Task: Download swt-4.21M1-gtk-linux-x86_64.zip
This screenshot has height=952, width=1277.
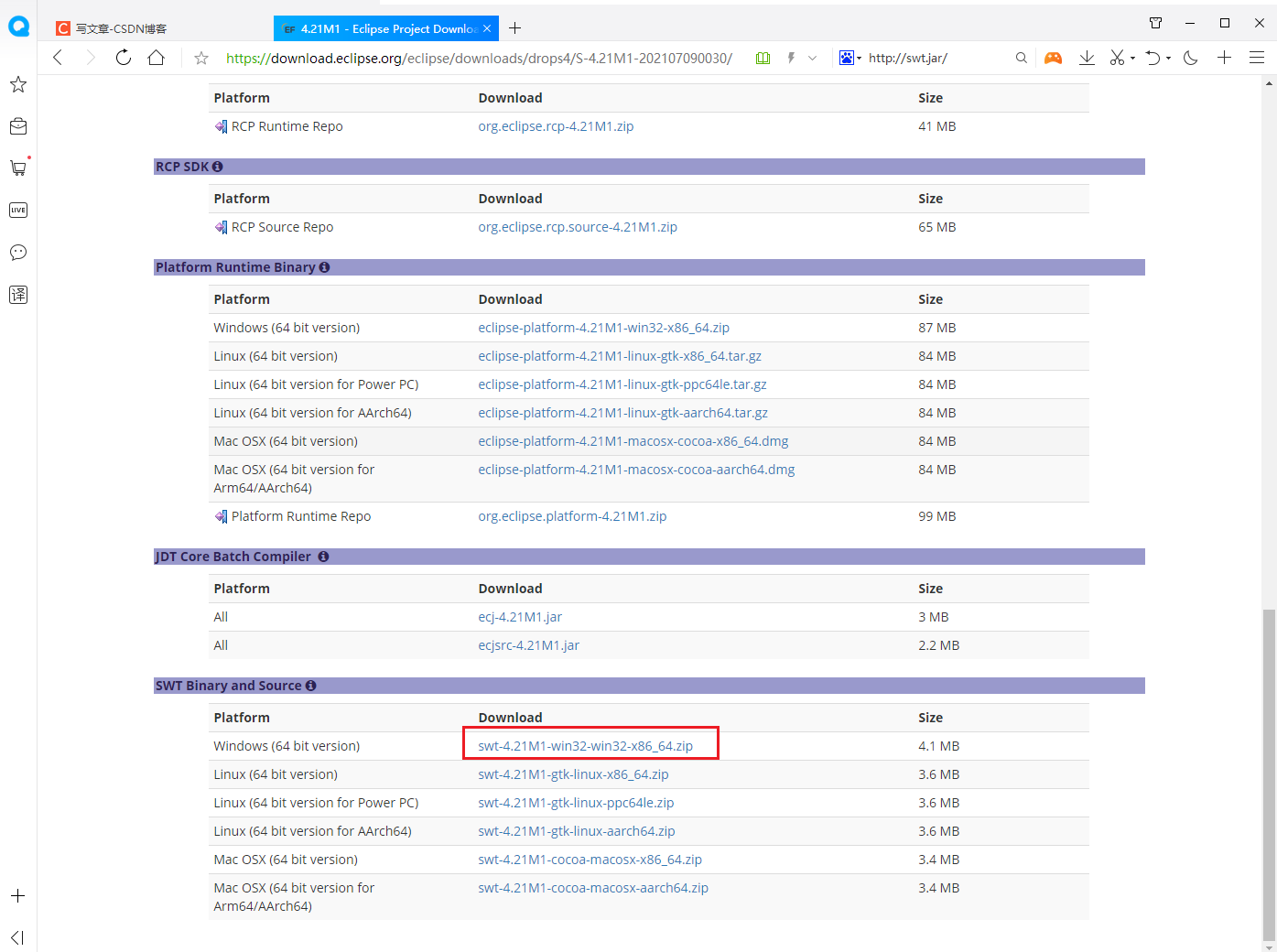Action: 573,774
